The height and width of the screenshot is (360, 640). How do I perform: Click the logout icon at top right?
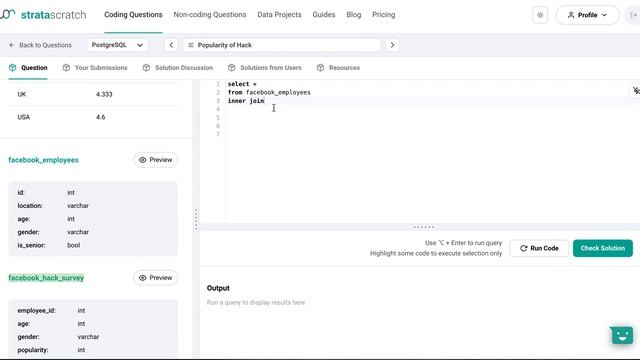[x=633, y=15]
